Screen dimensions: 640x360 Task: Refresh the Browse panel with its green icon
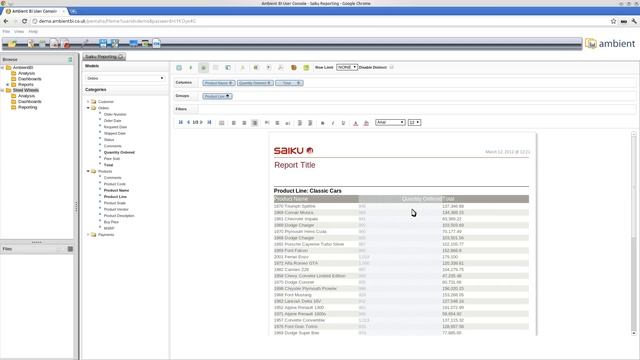70,60
